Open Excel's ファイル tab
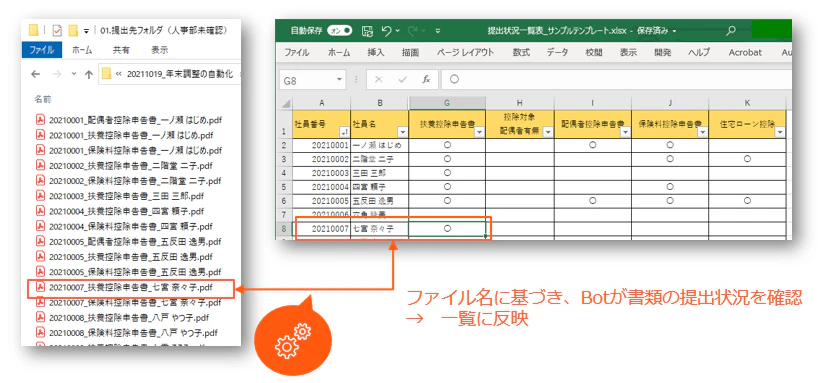The width and height of the screenshot is (818, 383). pos(296,52)
